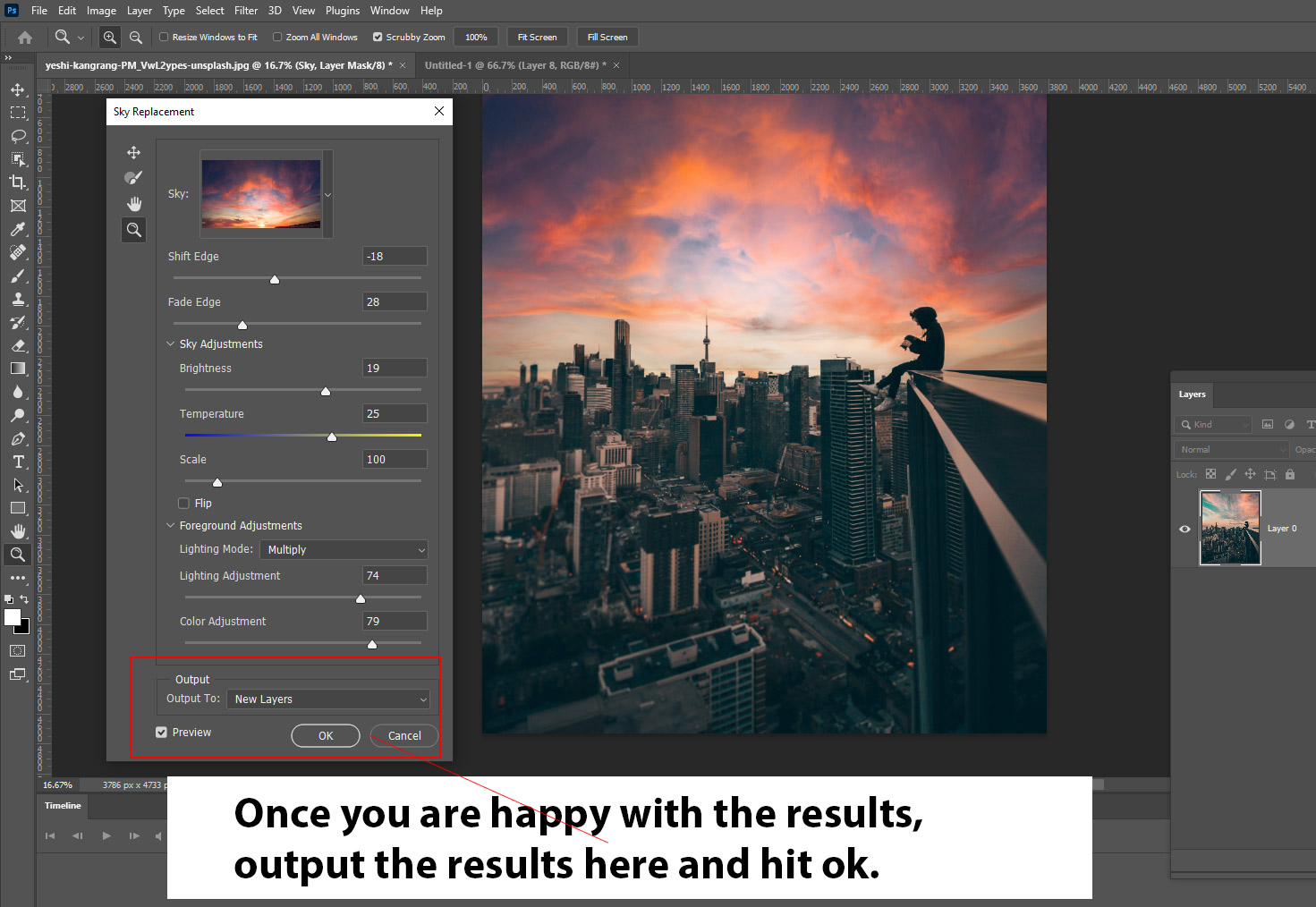The height and width of the screenshot is (907, 1316).
Task: Open the Lighting Mode Multiply dropdown
Action: click(x=344, y=550)
